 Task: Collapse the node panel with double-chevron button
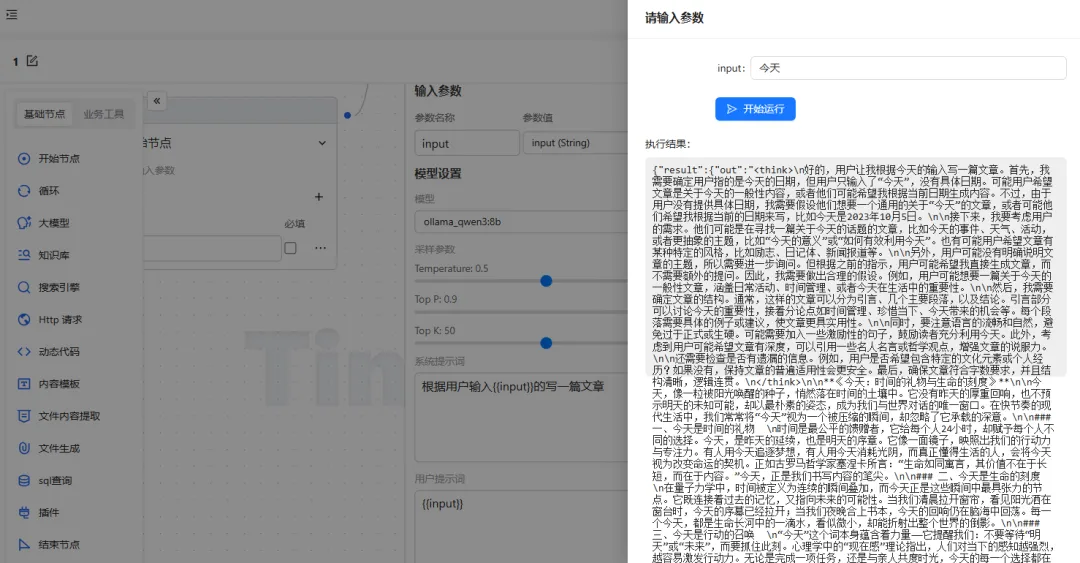[x=157, y=101]
